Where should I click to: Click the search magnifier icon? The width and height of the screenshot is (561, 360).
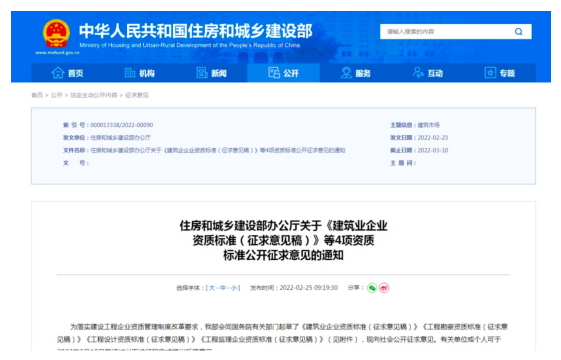click(x=518, y=31)
